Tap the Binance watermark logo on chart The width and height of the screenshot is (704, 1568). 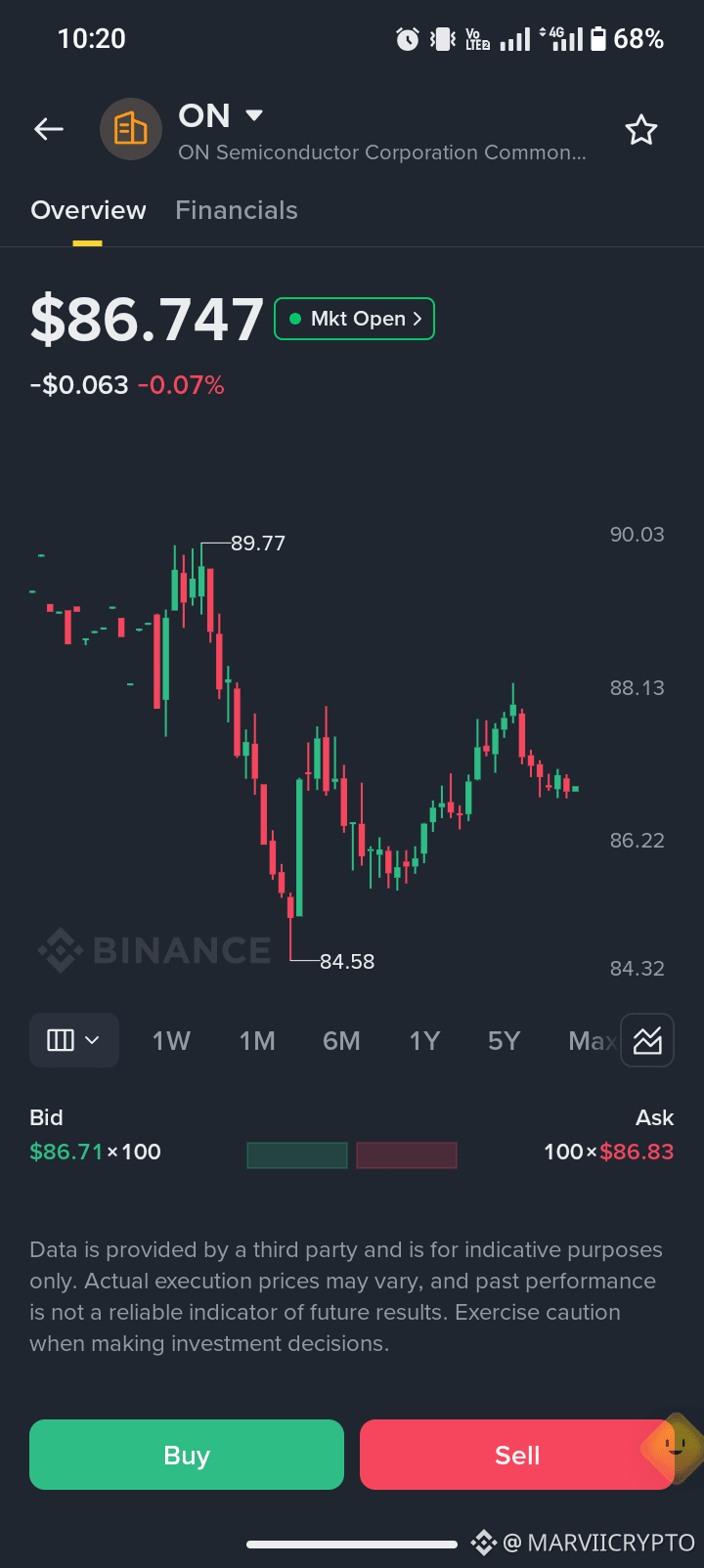(x=154, y=950)
